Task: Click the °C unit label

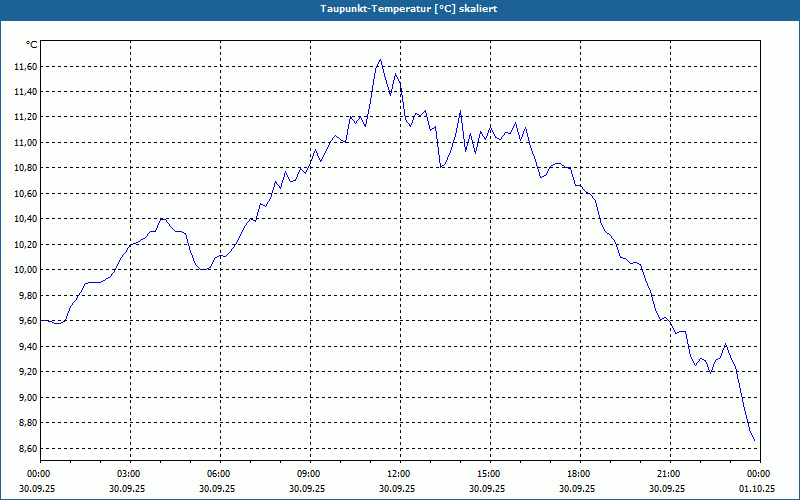Action: pos(32,45)
